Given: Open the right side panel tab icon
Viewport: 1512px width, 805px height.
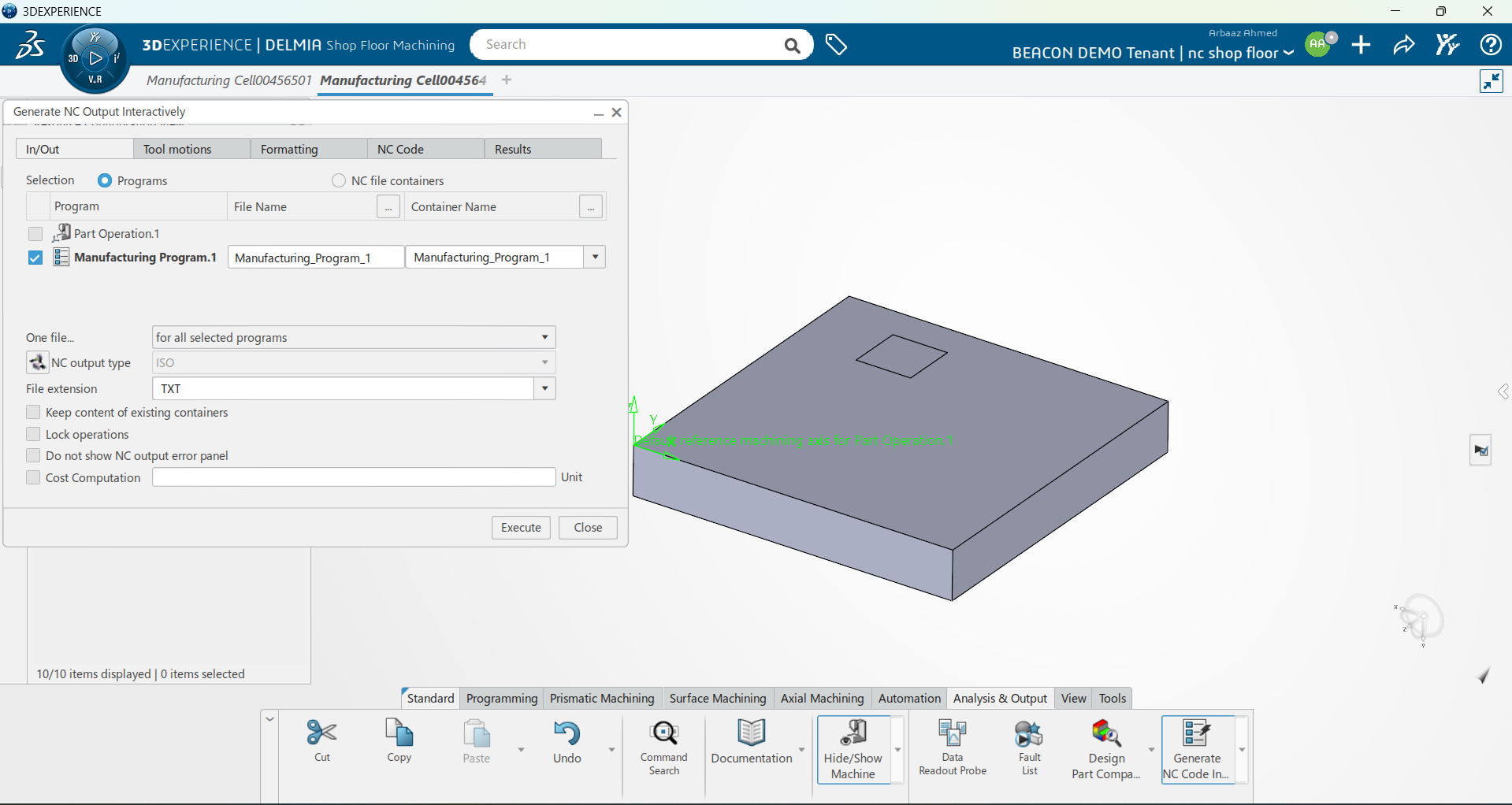Looking at the screenshot, I should pos(1481,451).
